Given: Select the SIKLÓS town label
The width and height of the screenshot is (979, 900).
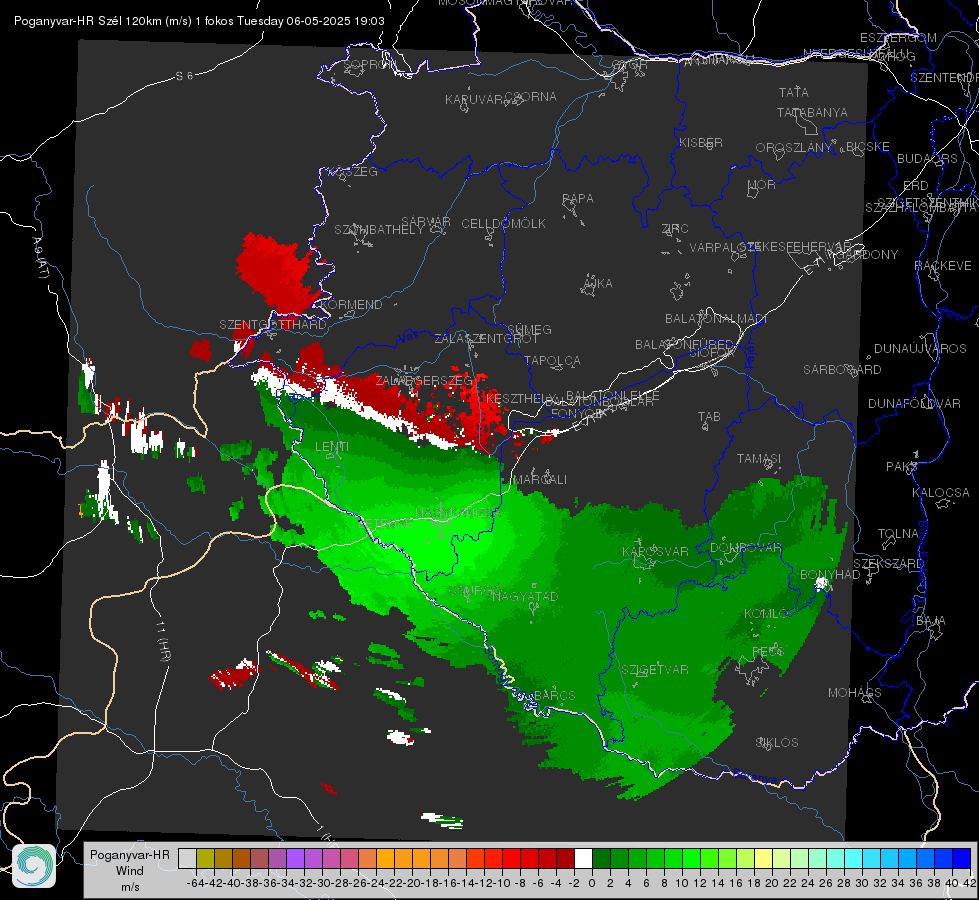Looking at the screenshot, I should click(777, 743).
